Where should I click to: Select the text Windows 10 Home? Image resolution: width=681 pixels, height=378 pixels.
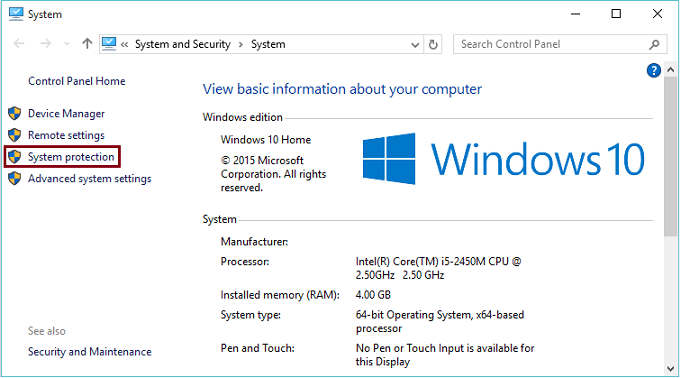click(x=266, y=140)
